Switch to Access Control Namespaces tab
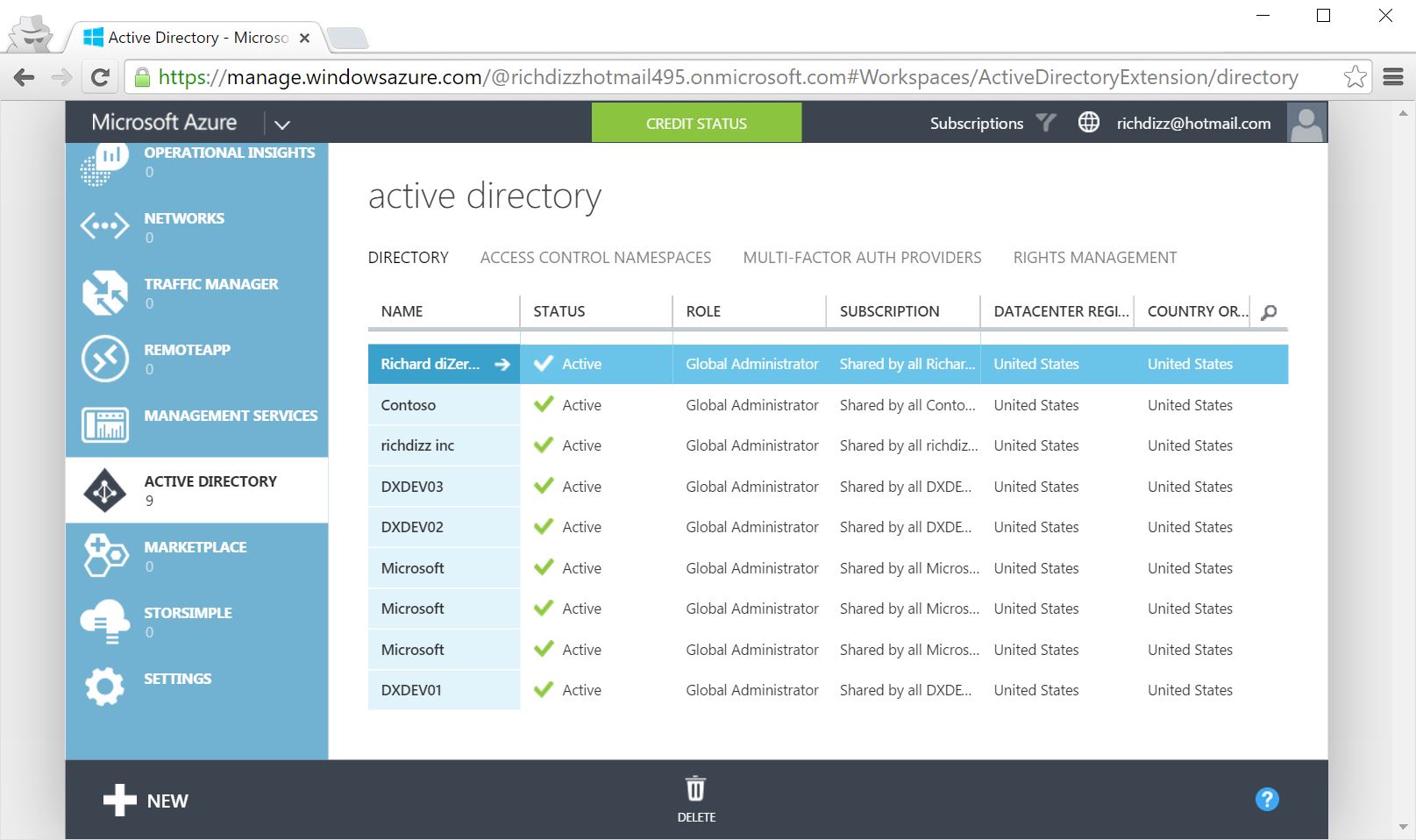 (x=595, y=258)
